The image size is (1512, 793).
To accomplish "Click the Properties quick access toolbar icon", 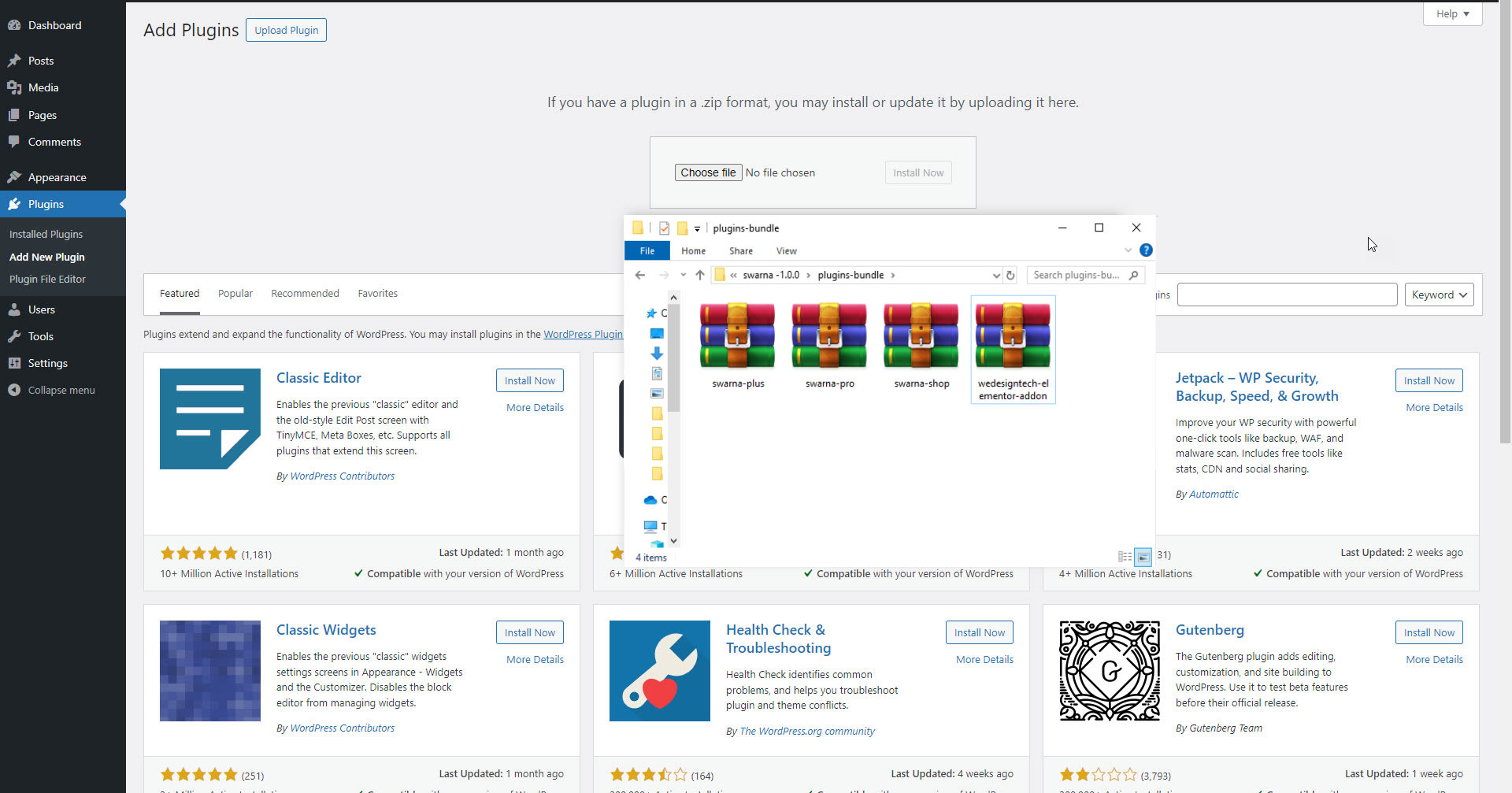I will [x=664, y=228].
